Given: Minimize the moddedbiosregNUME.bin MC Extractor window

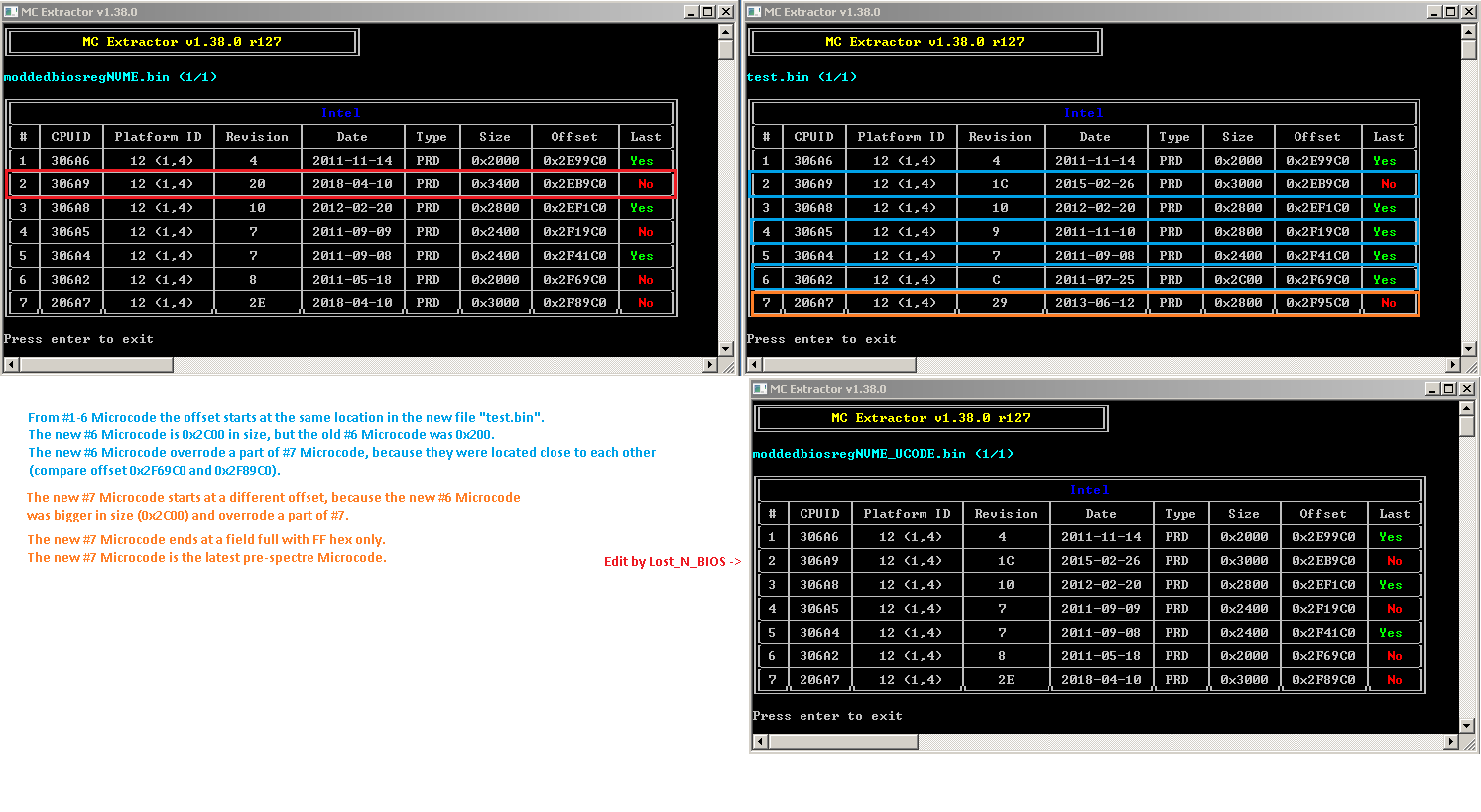Looking at the screenshot, I should [x=691, y=12].
